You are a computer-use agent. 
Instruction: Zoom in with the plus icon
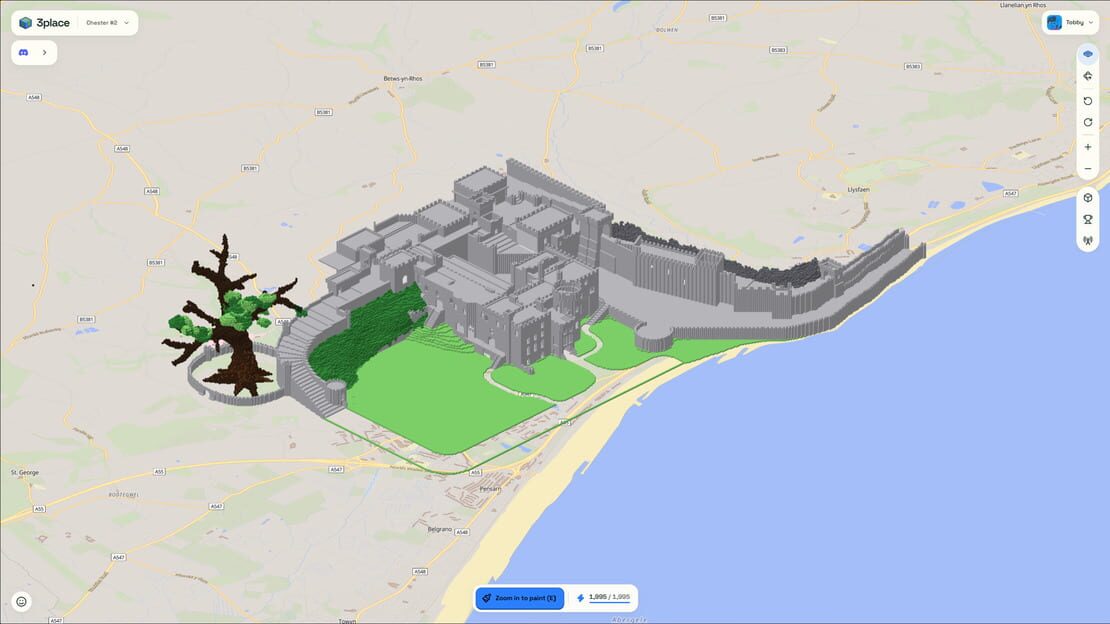[1087, 147]
